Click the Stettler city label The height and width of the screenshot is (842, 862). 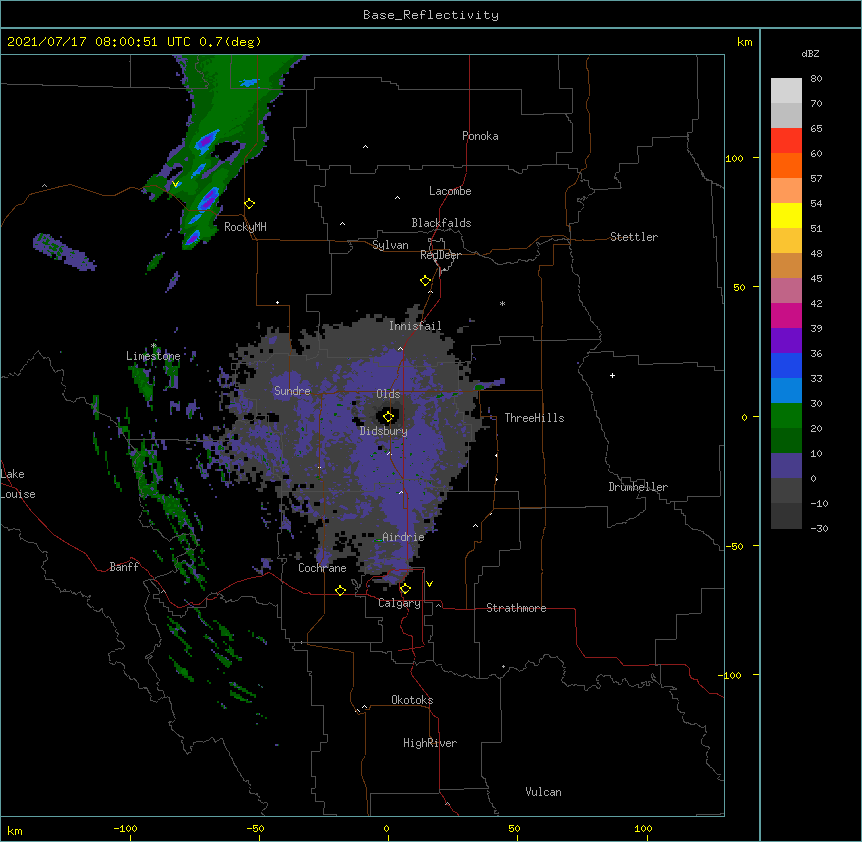coord(633,237)
